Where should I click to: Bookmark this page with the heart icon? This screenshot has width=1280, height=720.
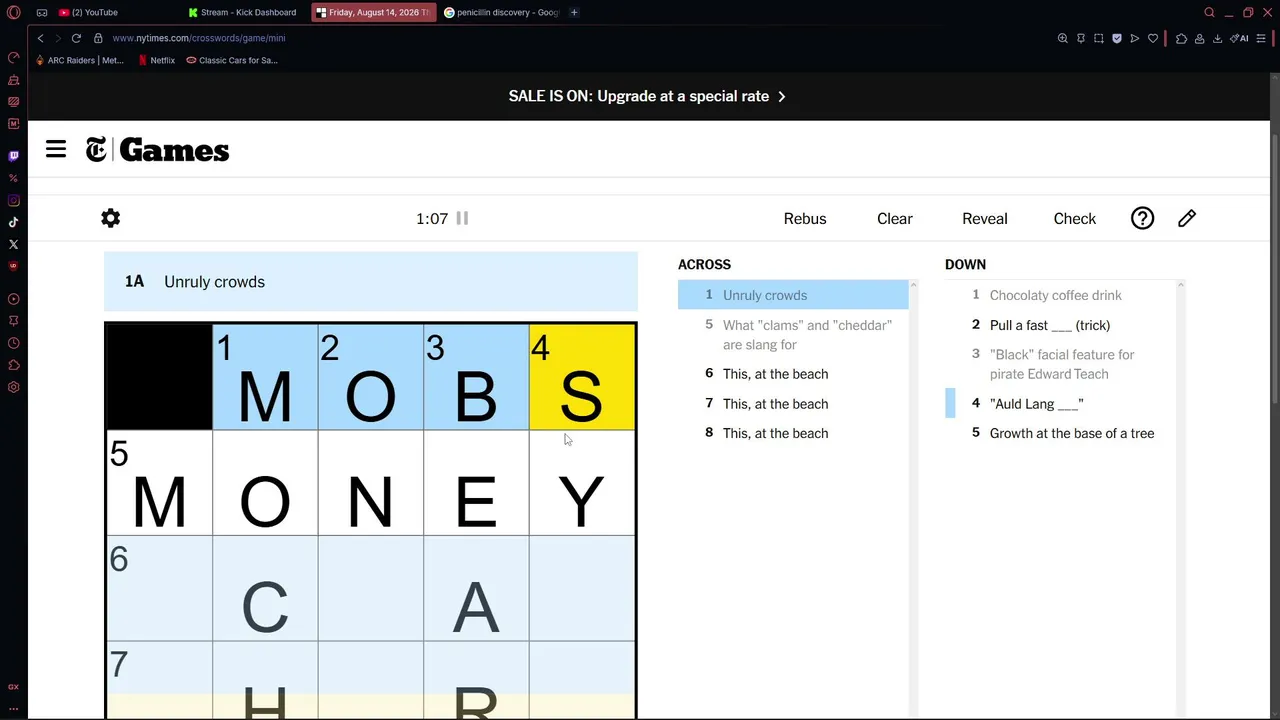coord(1153,38)
